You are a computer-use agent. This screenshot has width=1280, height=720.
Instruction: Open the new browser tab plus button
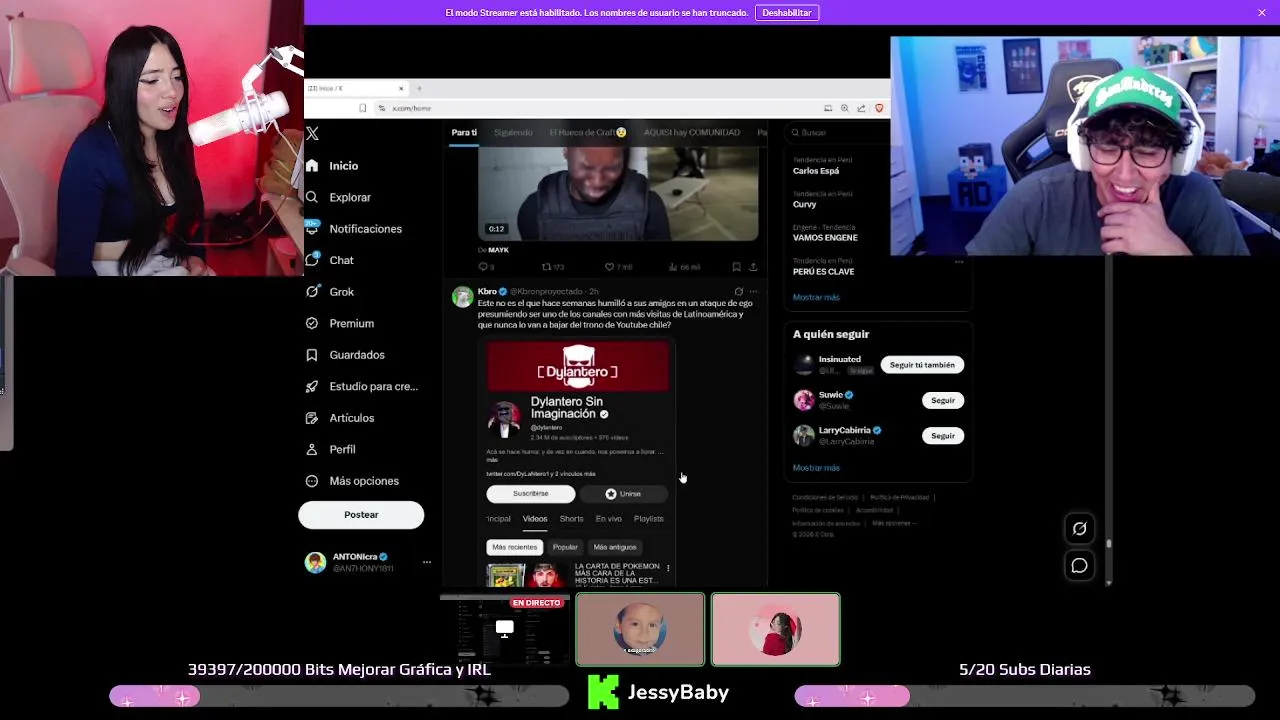419,88
